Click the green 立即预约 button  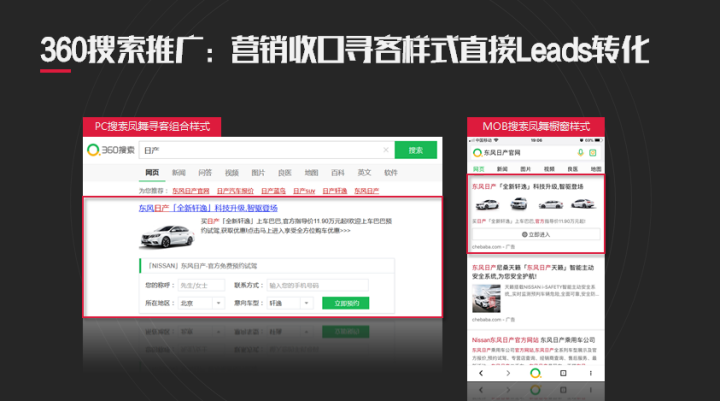(x=346, y=303)
